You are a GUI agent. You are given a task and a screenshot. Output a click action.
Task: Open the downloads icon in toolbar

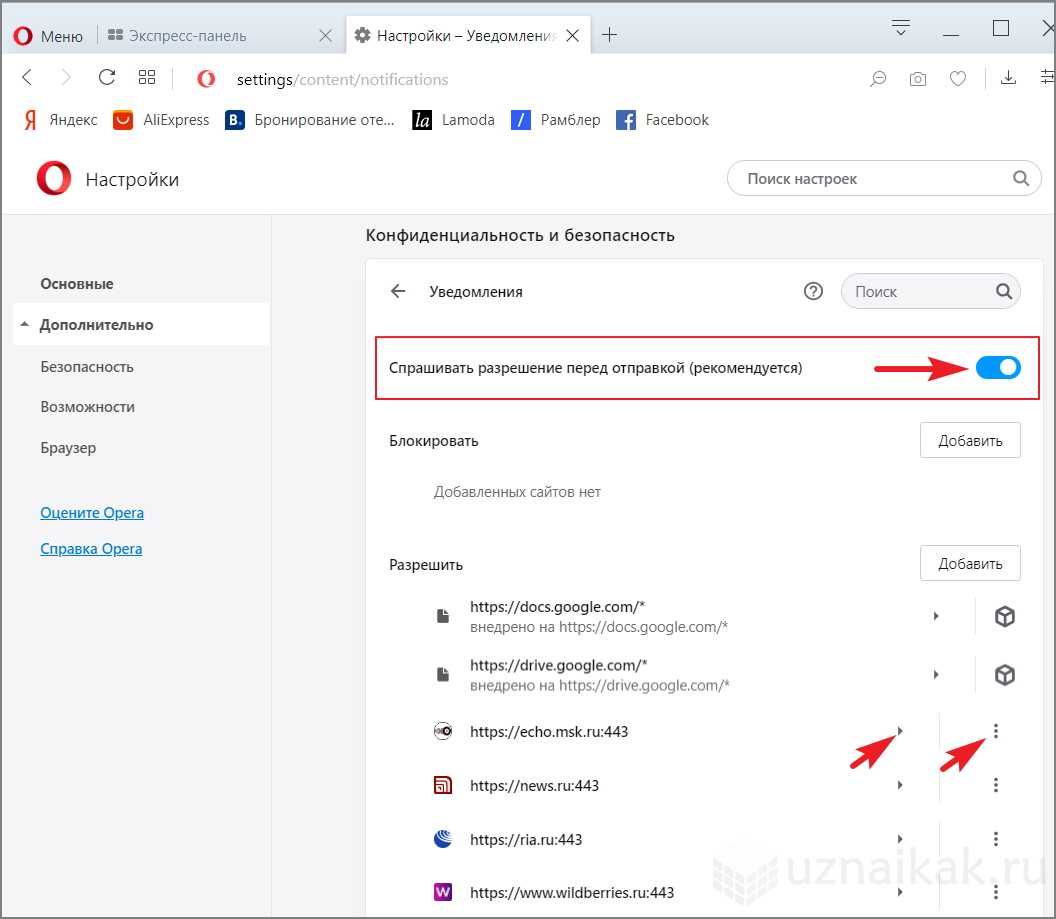click(x=1008, y=78)
